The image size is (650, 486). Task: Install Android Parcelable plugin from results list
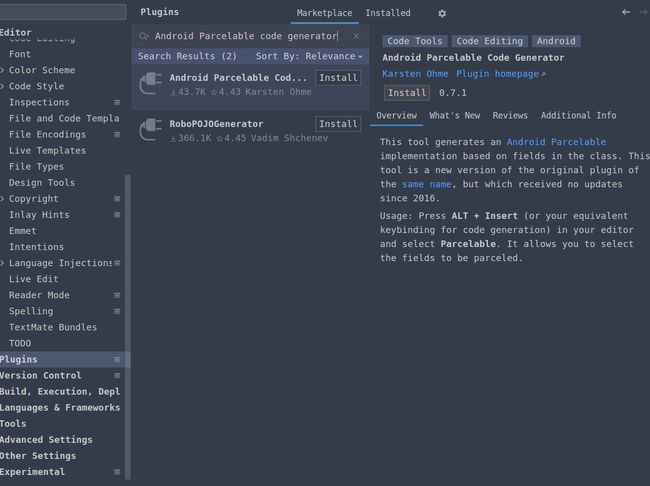click(x=338, y=78)
